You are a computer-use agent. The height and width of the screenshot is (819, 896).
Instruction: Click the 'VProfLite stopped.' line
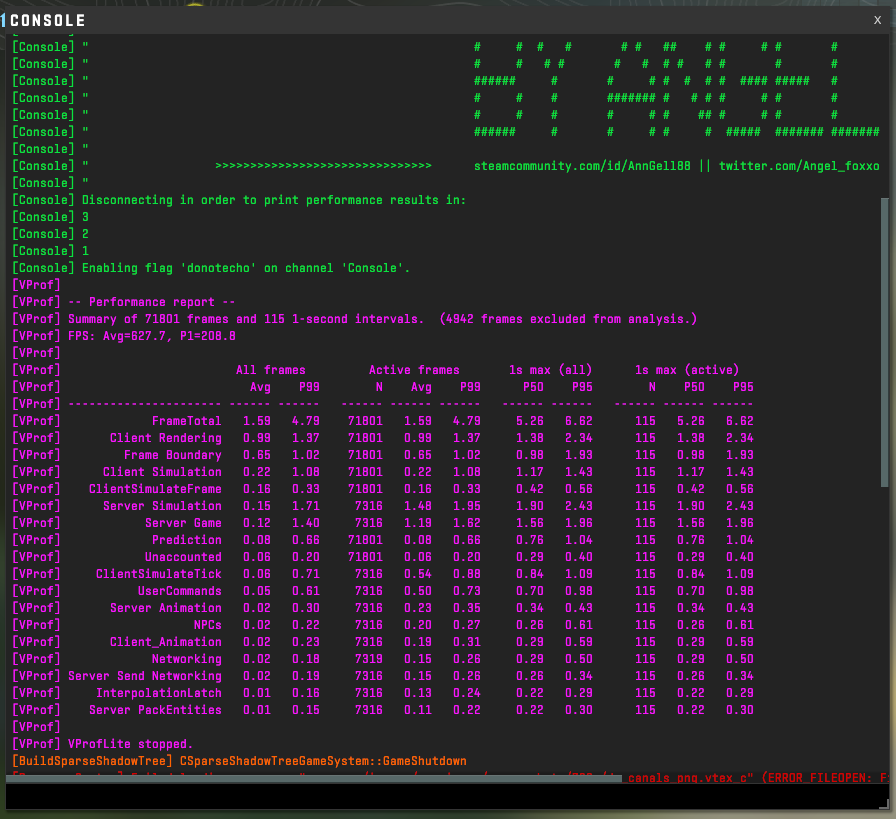pos(130,744)
